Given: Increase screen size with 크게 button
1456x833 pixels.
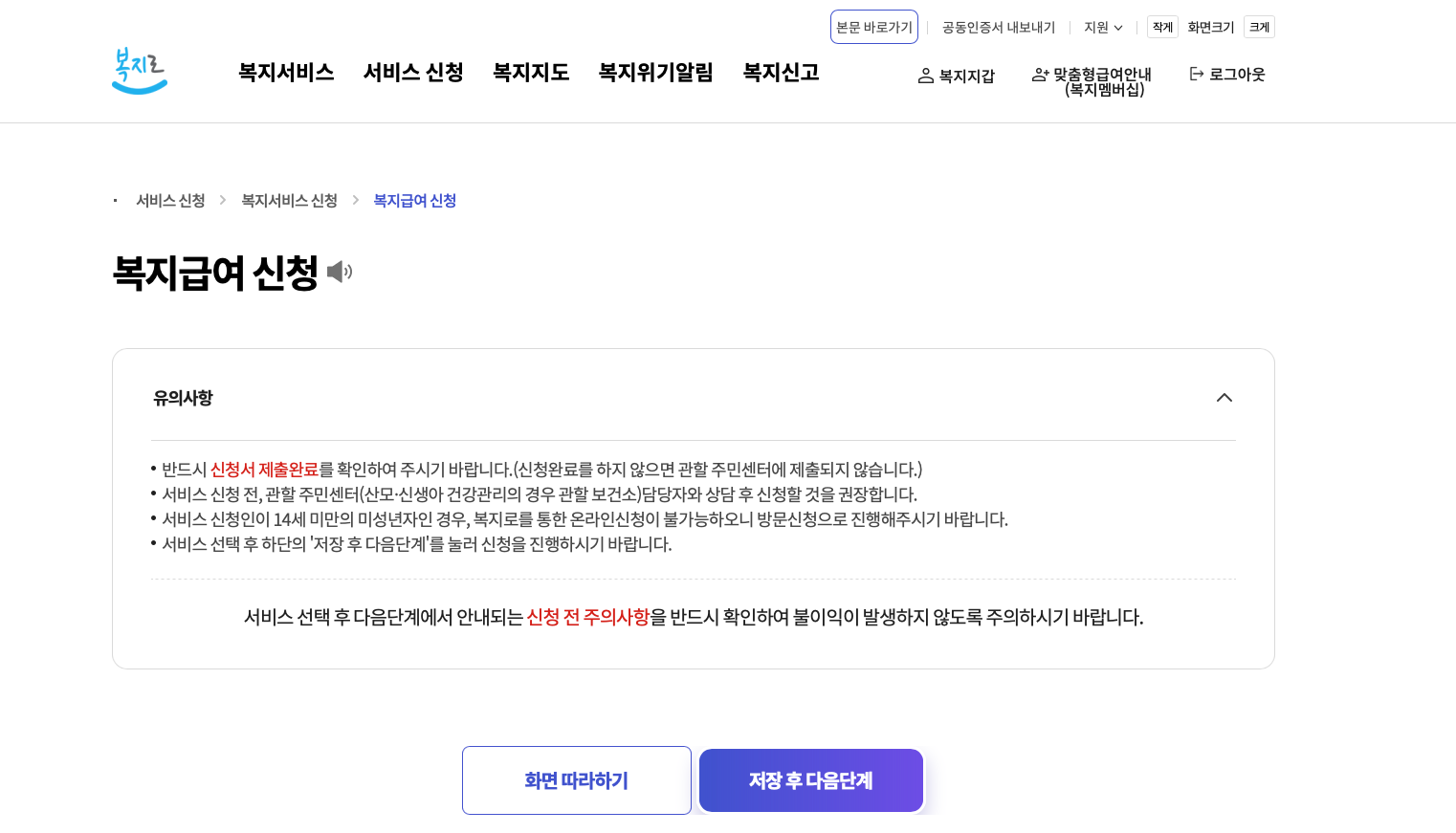Looking at the screenshot, I should click(x=1259, y=27).
